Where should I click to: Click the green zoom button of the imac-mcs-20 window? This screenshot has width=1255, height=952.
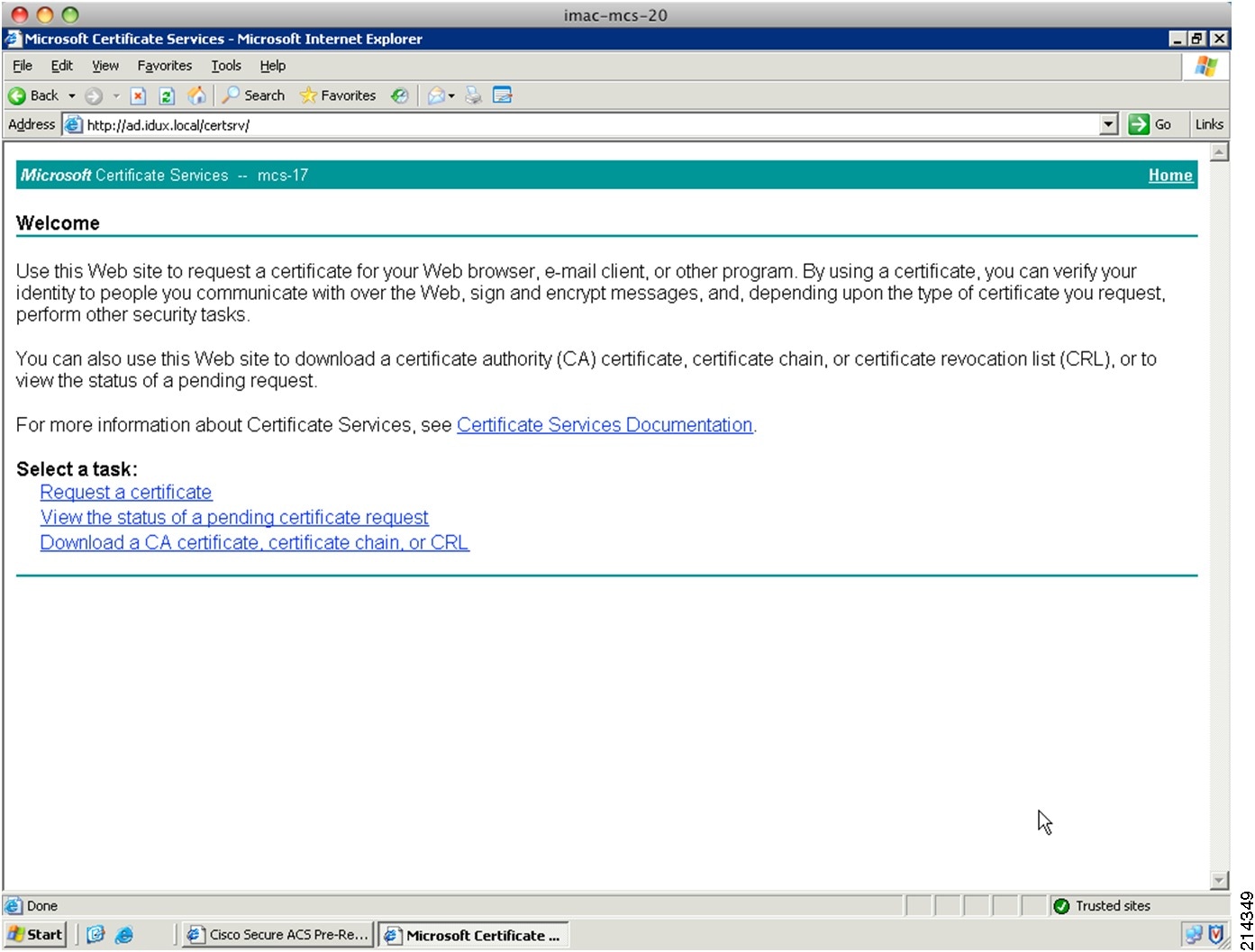pos(69,14)
